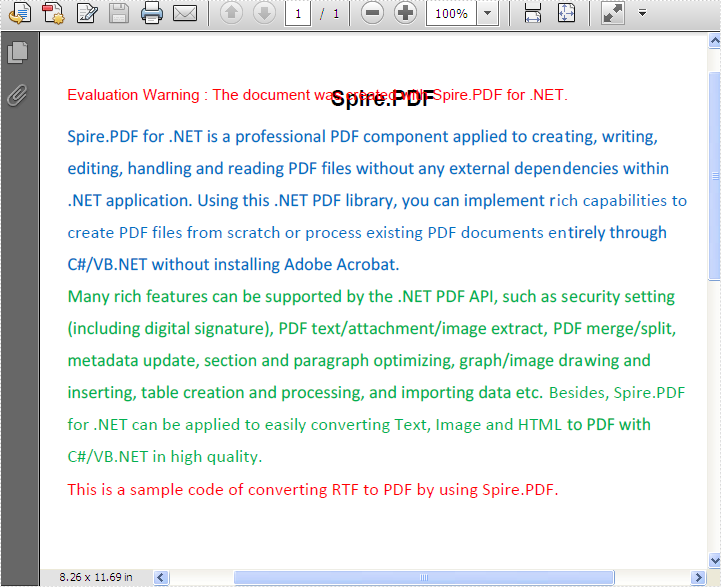Click 'C#/VB.NET in high quality.' green line

point(165,457)
